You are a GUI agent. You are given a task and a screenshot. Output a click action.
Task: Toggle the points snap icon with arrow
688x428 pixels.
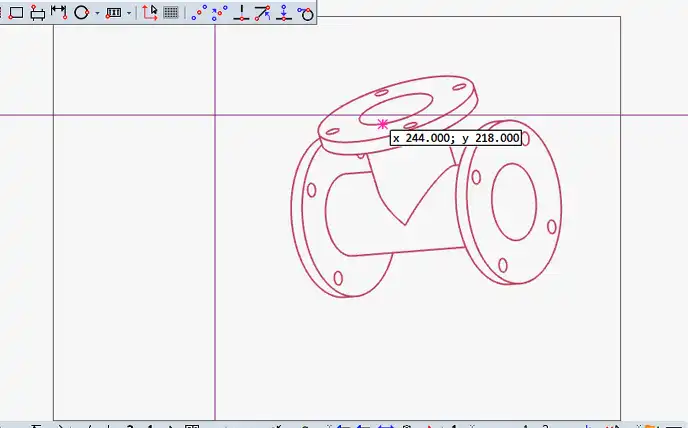coord(219,13)
